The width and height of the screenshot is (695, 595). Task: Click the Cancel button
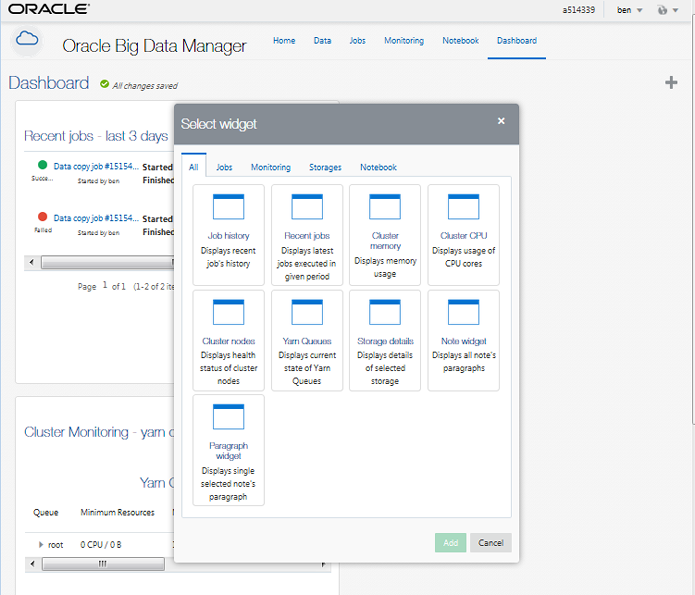click(x=491, y=543)
